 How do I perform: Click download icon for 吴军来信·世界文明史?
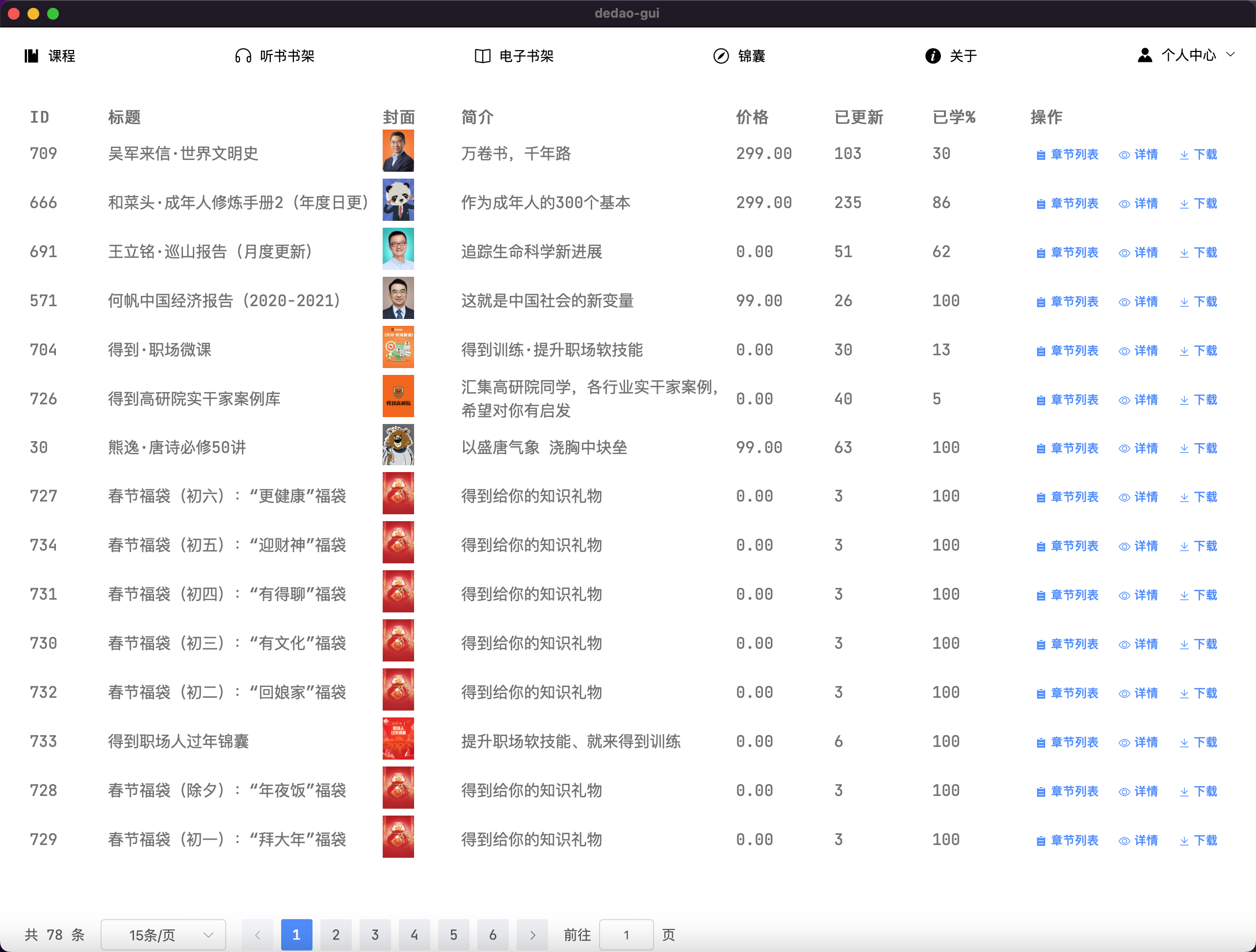[x=1184, y=155]
